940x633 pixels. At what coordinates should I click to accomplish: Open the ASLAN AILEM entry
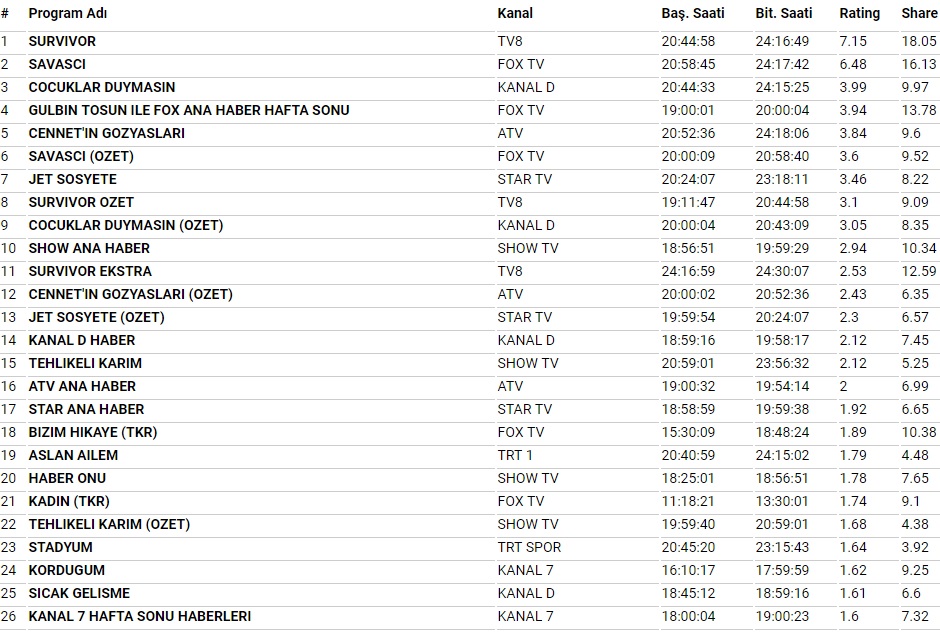[73, 455]
